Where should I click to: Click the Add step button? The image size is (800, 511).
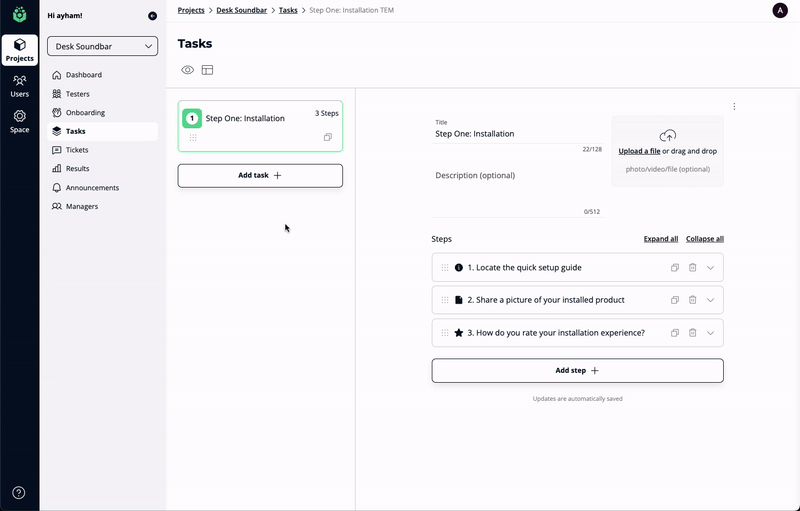tap(578, 371)
